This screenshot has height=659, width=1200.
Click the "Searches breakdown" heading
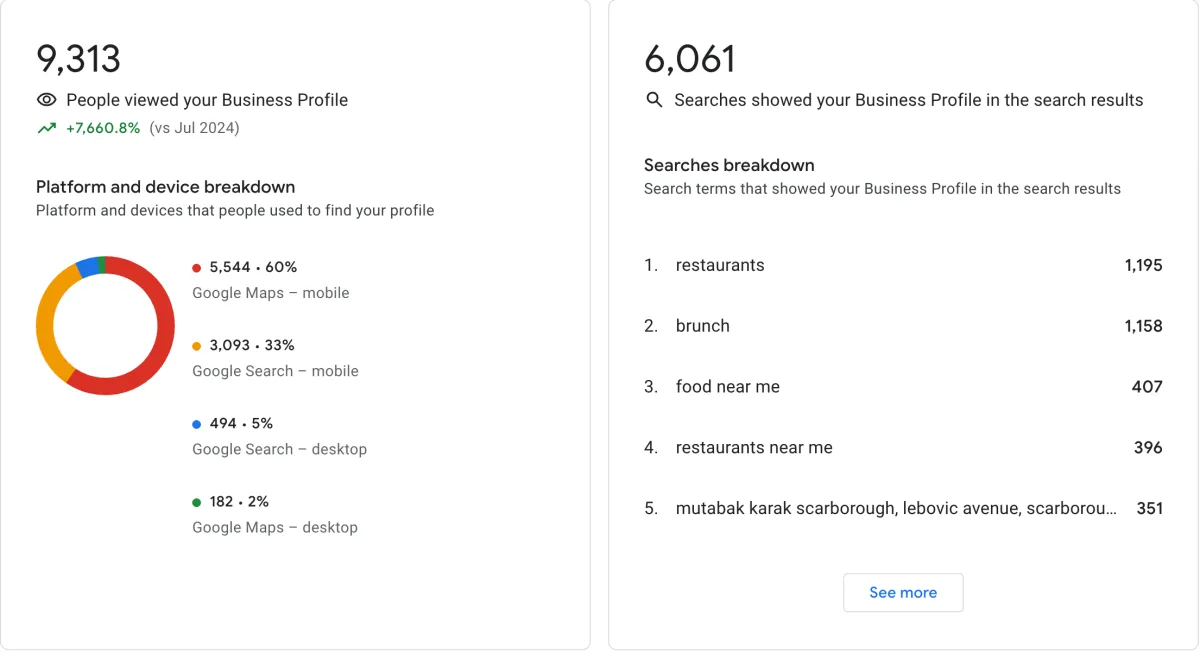point(729,165)
